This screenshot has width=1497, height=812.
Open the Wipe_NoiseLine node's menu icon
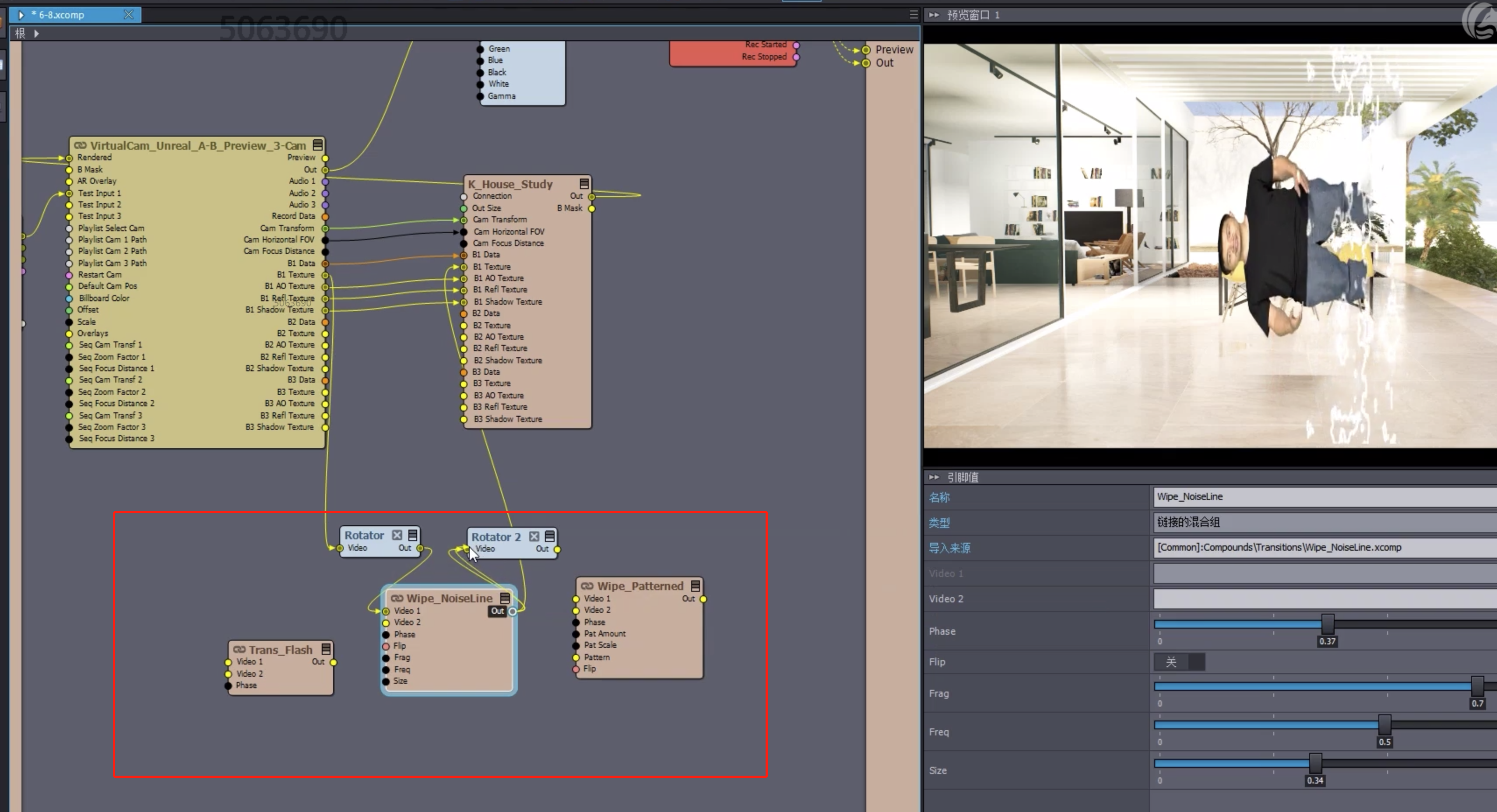505,598
